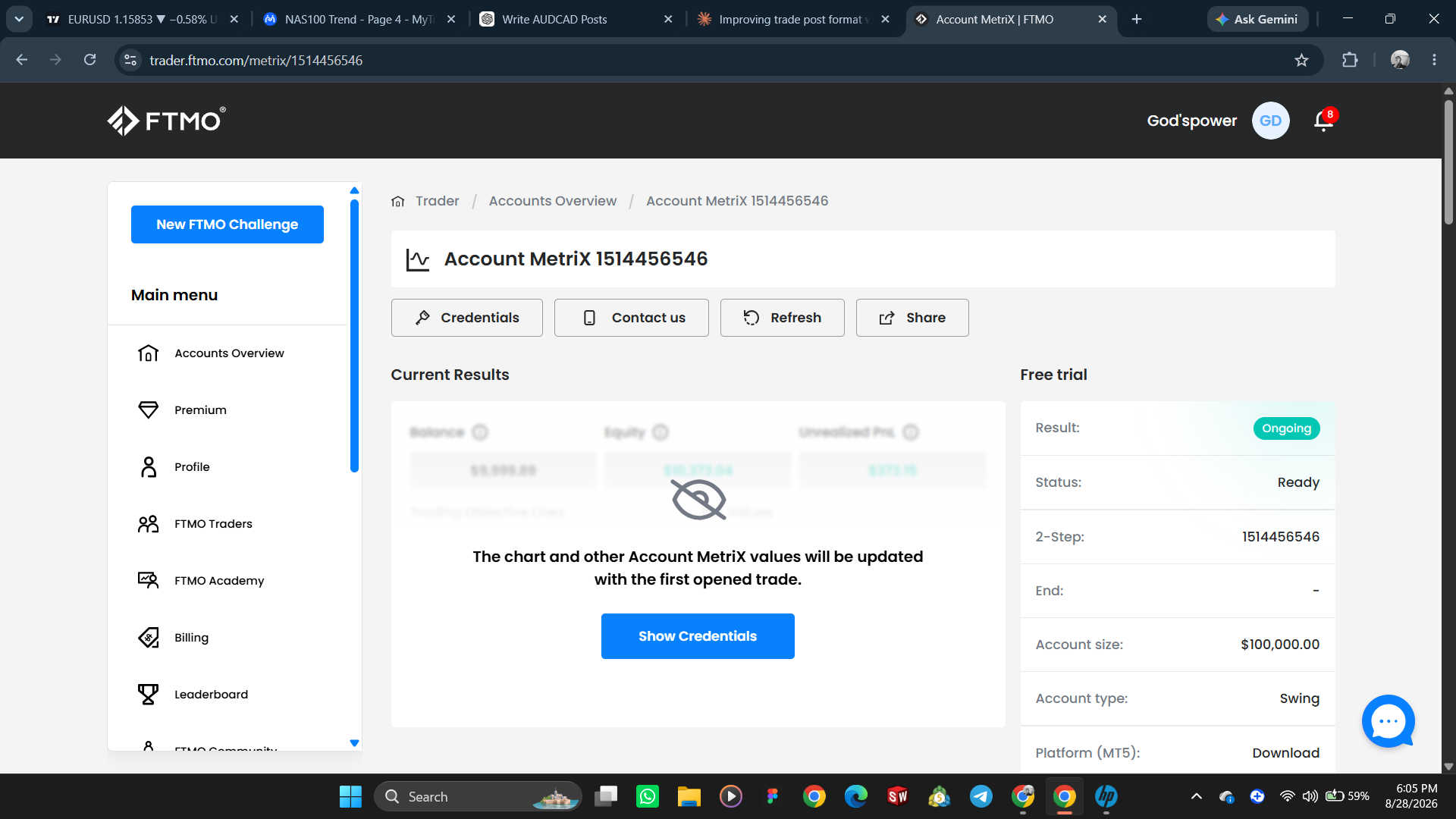Open Task View on the taskbar
Image resolution: width=1456 pixels, height=819 pixels.
tap(606, 796)
